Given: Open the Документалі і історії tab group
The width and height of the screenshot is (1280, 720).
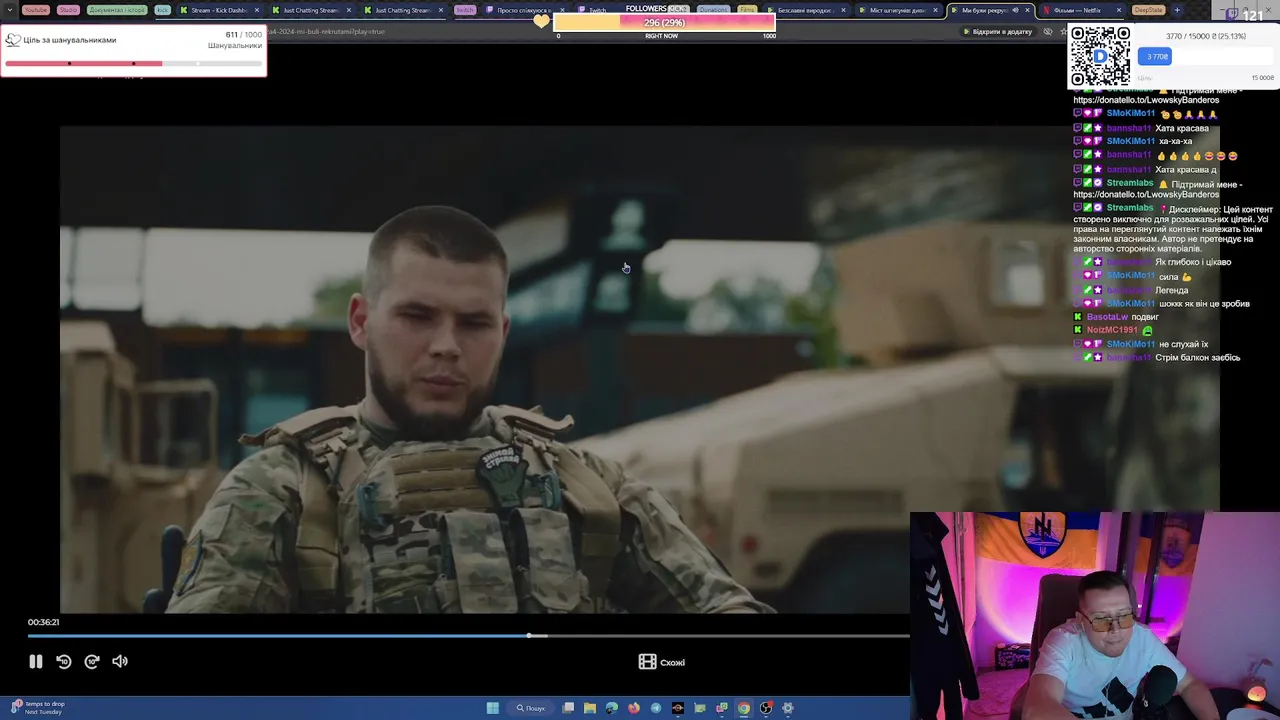Looking at the screenshot, I should [x=117, y=10].
